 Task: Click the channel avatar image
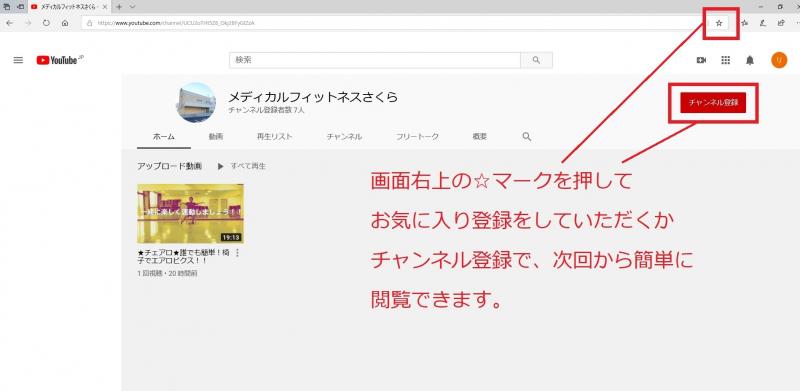(196, 103)
